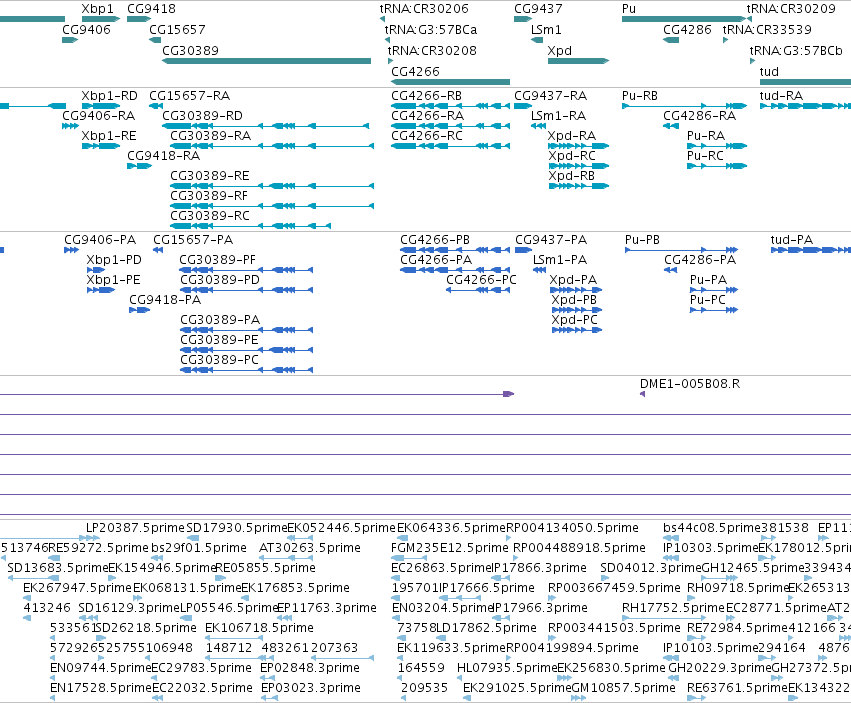Click the Xpd-RB transcript label
Image resolution: width=851 pixels, height=703 pixels.
coord(571,176)
